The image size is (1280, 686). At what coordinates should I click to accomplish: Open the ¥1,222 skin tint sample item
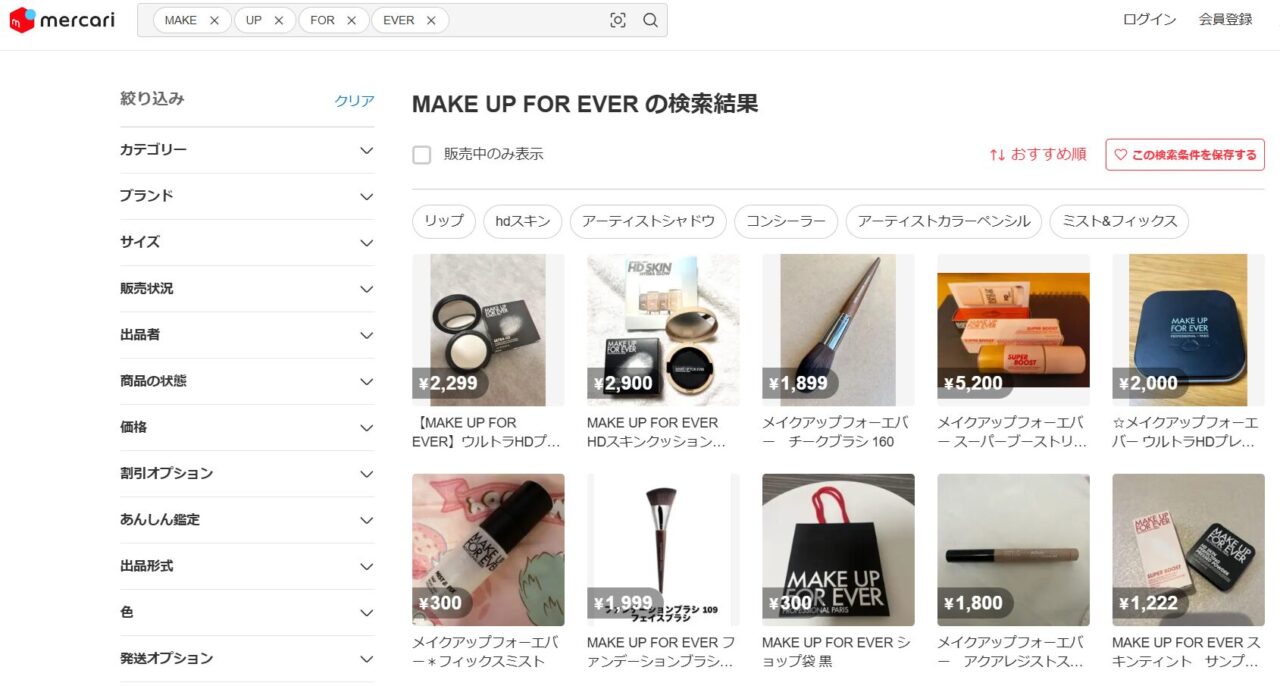pyautogui.click(x=1188, y=550)
